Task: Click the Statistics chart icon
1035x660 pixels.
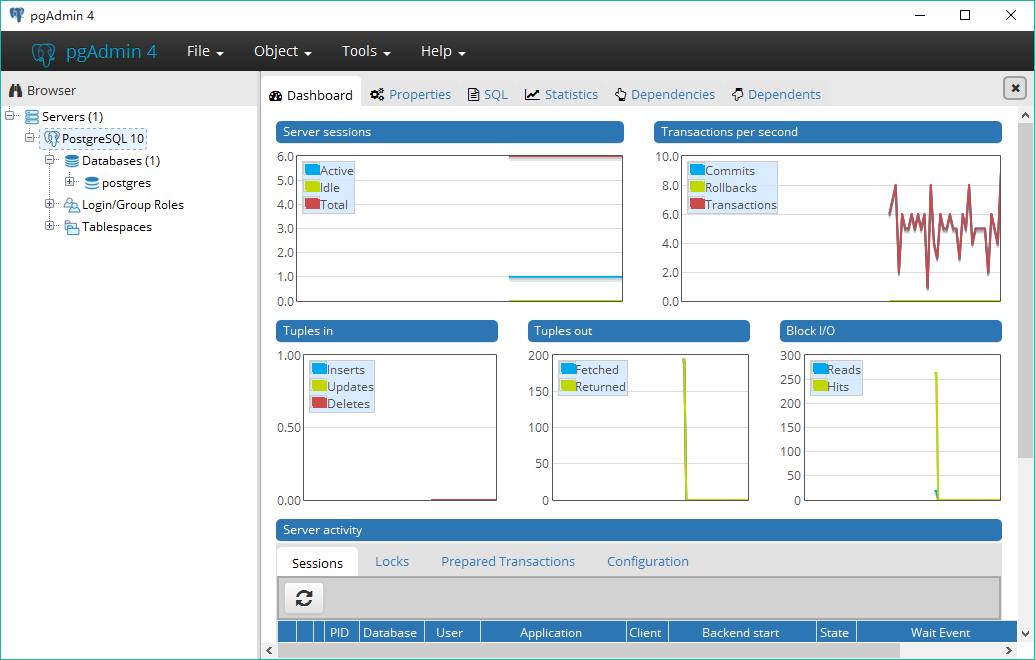Action: 532,94
